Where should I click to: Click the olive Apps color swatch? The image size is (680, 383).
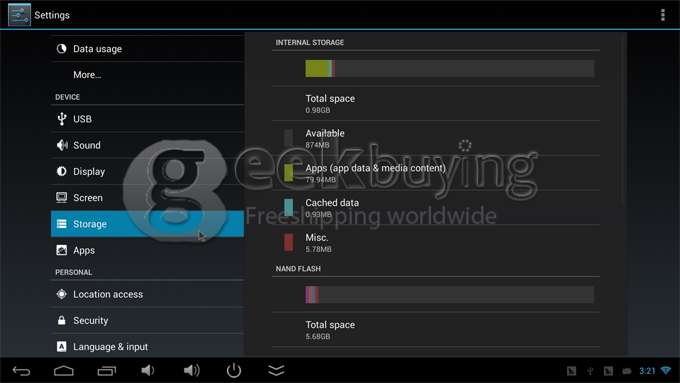[288, 173]
